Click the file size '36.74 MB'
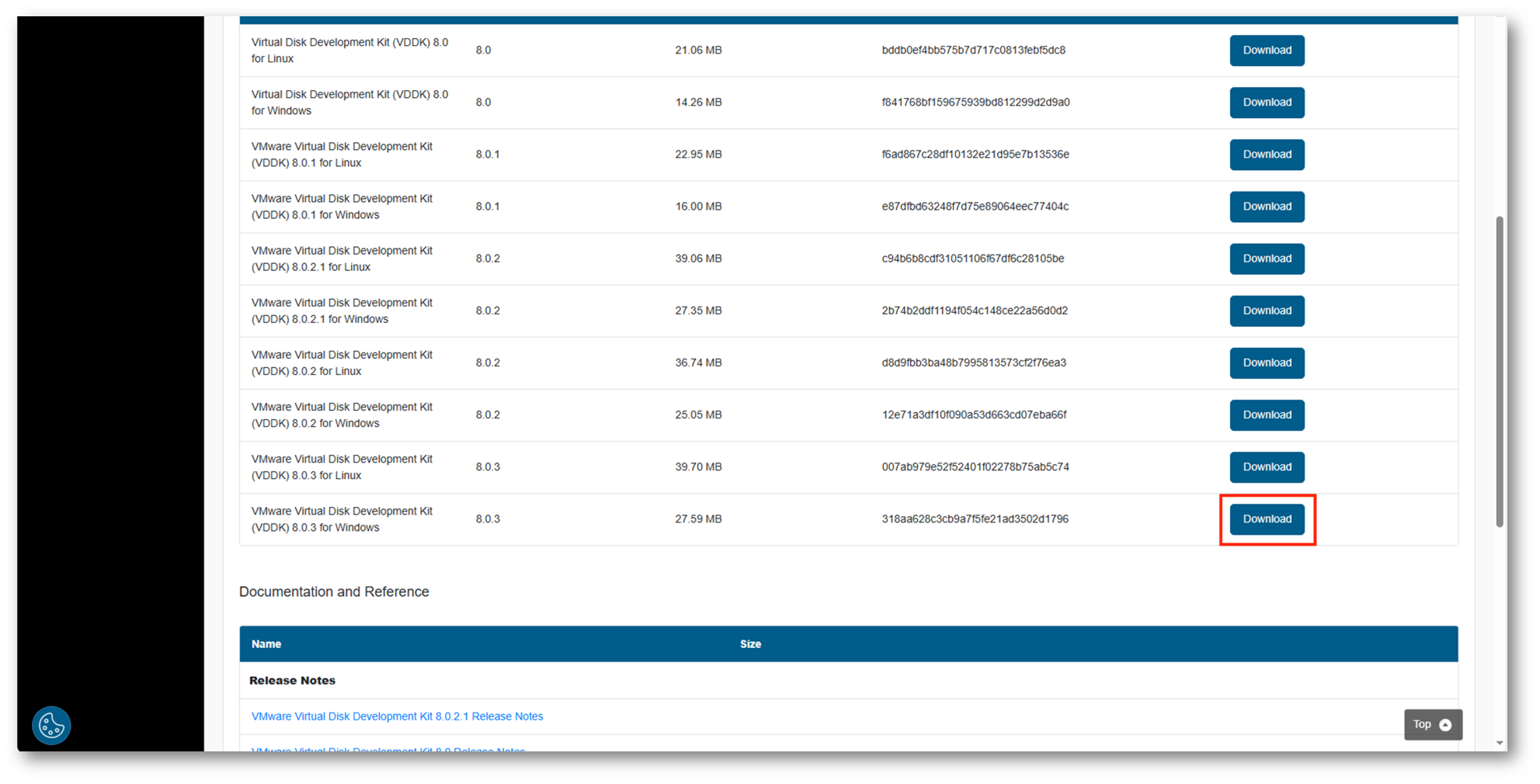Viewport: 1540px width, 784px height. (x=698, y=363)
